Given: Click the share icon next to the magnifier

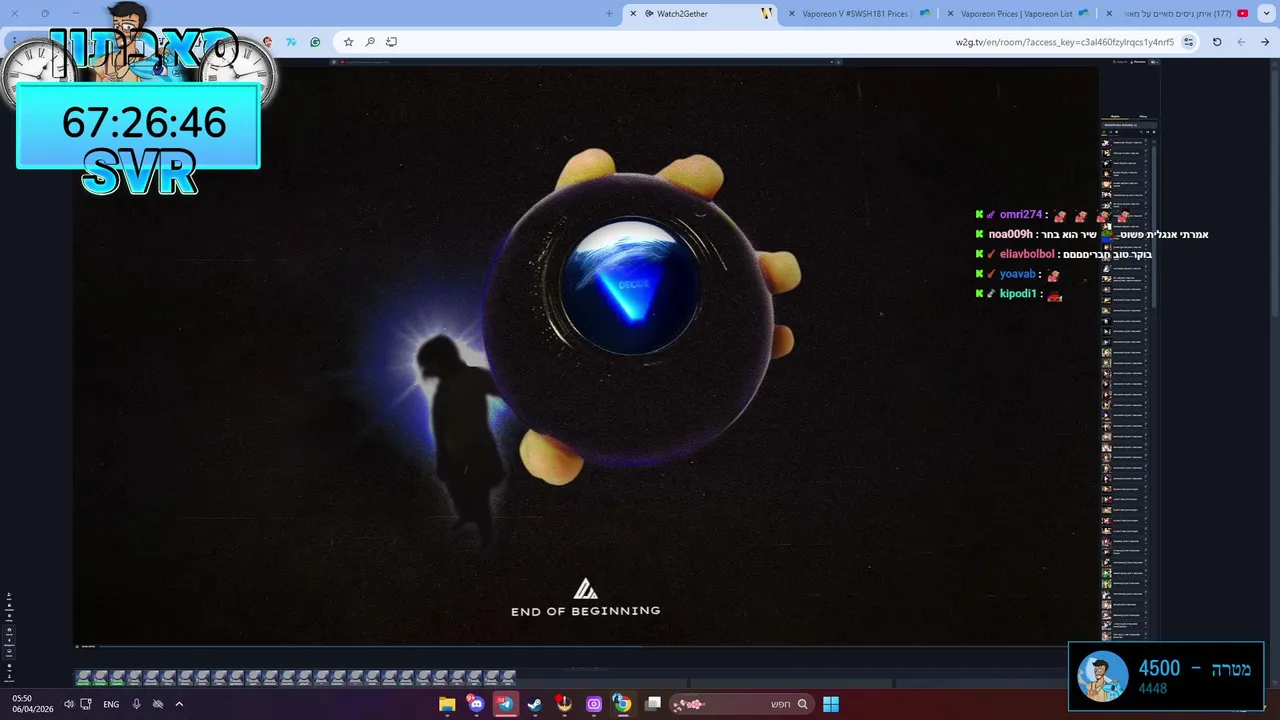Looking at the screenshot, I should tap(391, 42).
